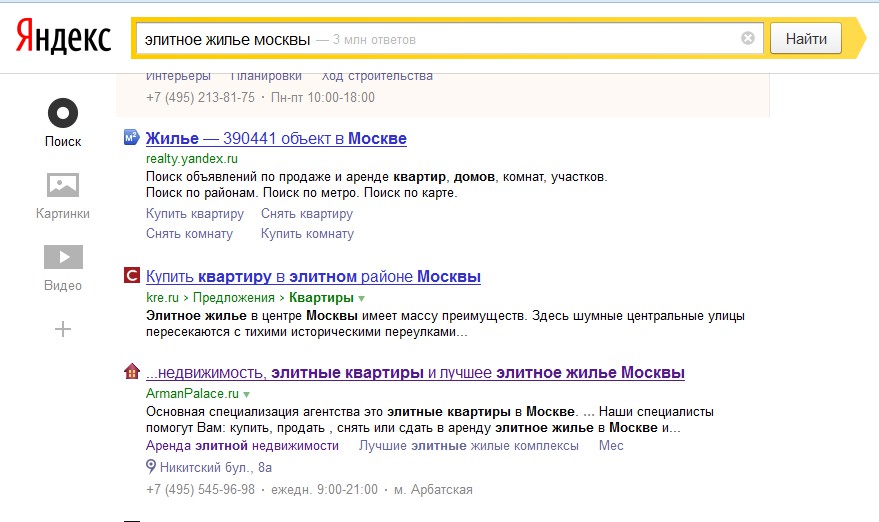Open the result …недвижимость, элитные квартиры и лучшее элитное жилье Москвы
Screen dimensions: 879x522
(x=415, y=373)
